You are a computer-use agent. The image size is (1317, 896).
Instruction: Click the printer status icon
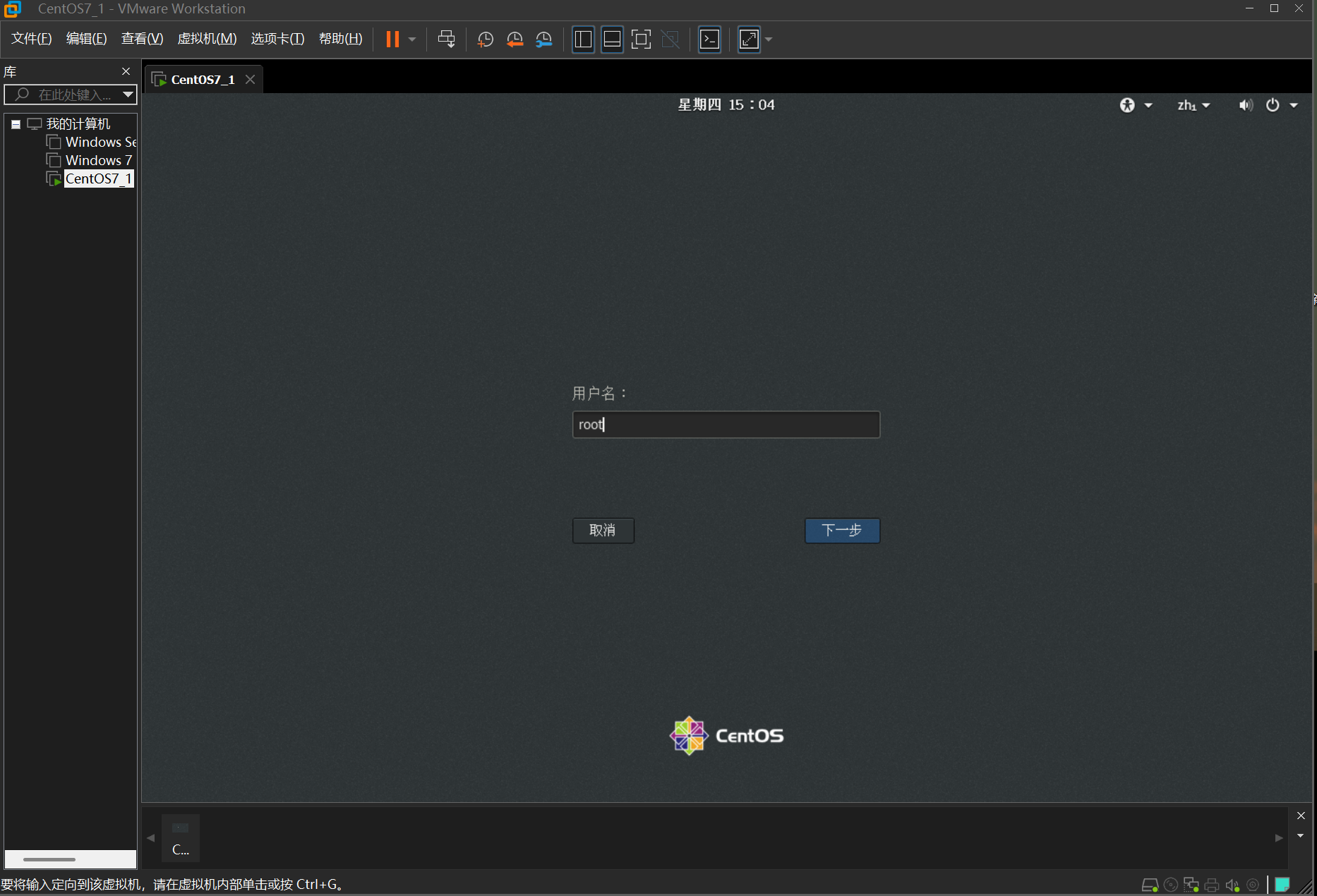1212,885
